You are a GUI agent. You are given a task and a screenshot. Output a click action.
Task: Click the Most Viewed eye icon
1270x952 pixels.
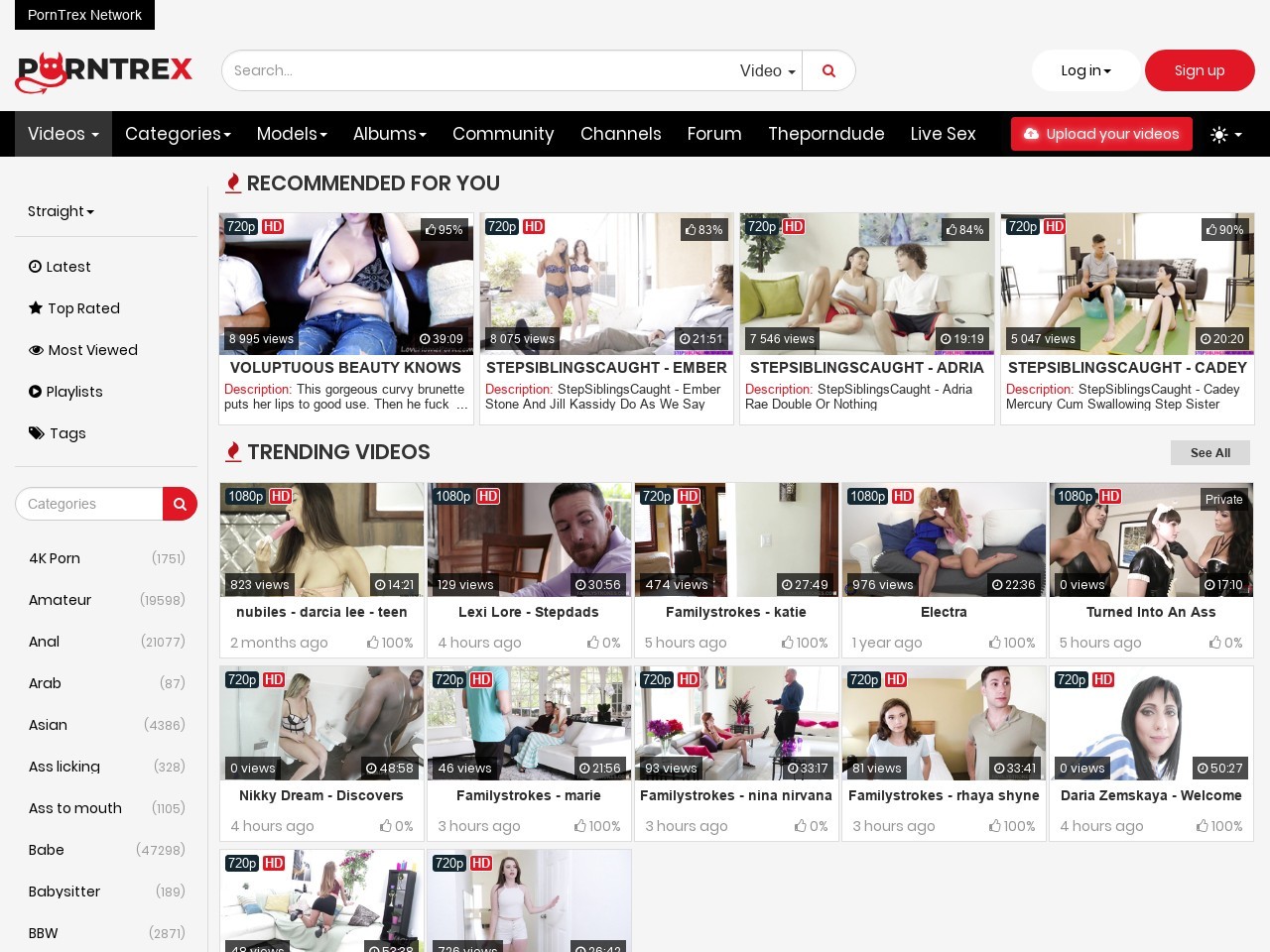coord(36,350)
